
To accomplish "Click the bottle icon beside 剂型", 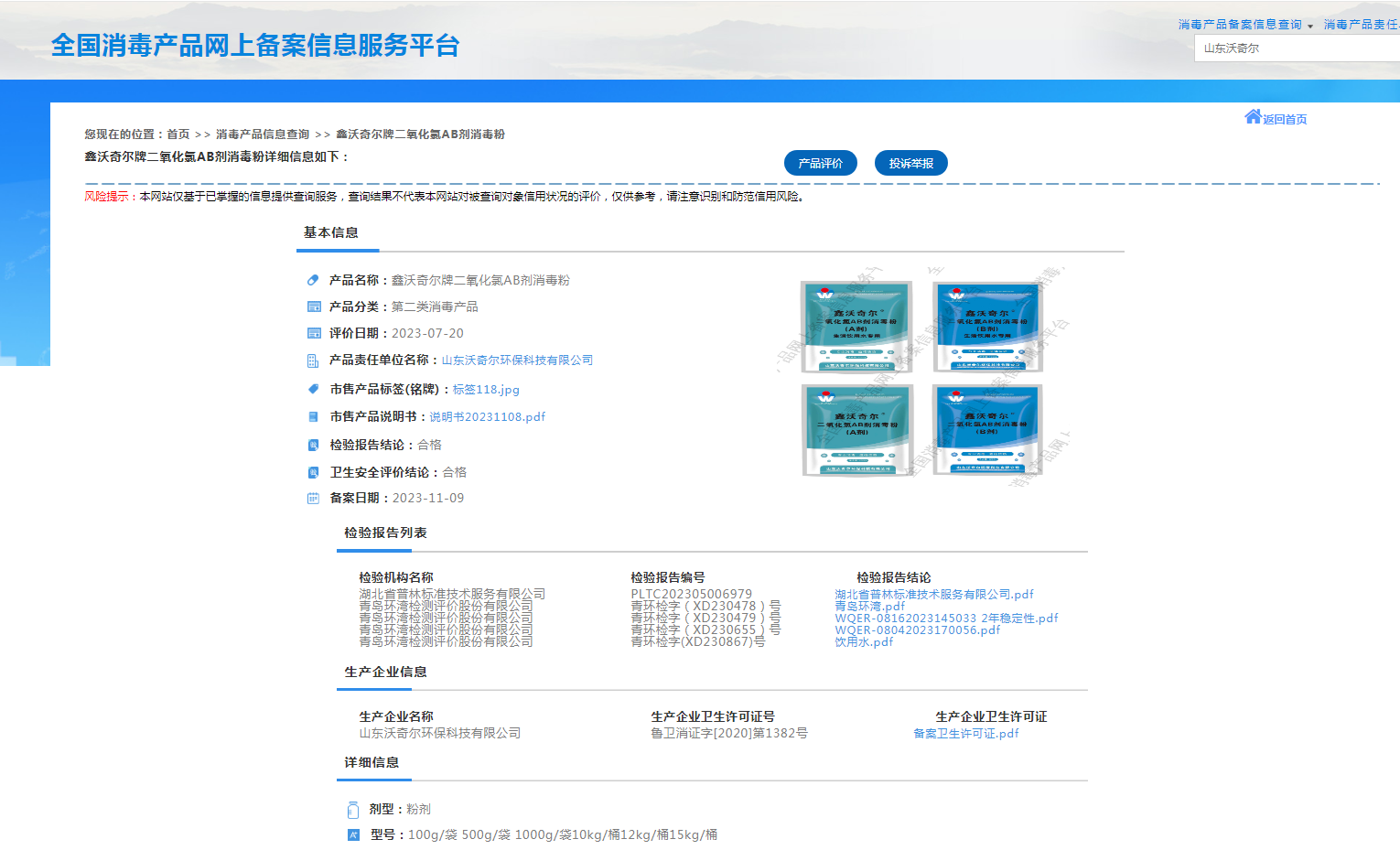I will 353,809.
